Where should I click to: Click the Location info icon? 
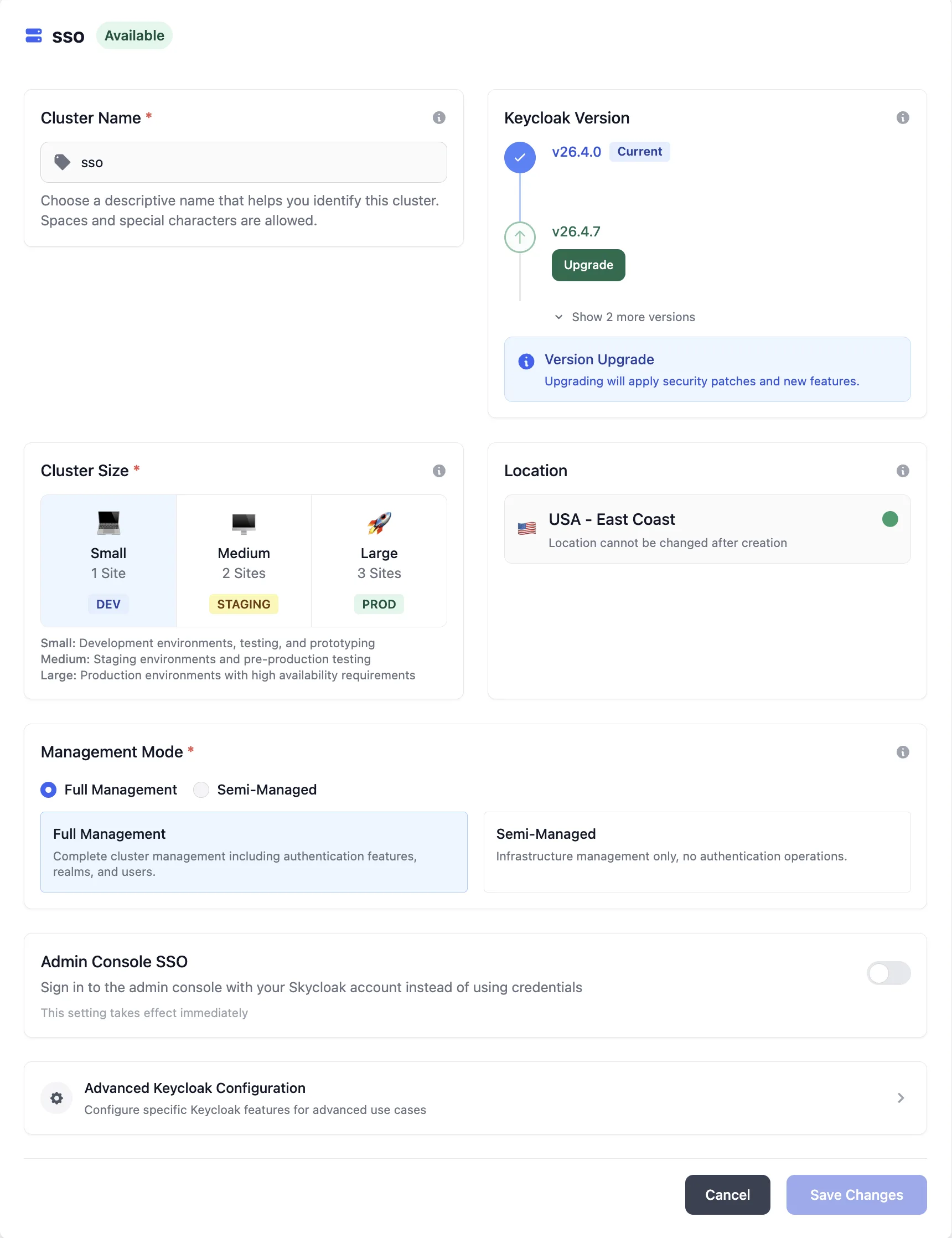pos(903,471)
